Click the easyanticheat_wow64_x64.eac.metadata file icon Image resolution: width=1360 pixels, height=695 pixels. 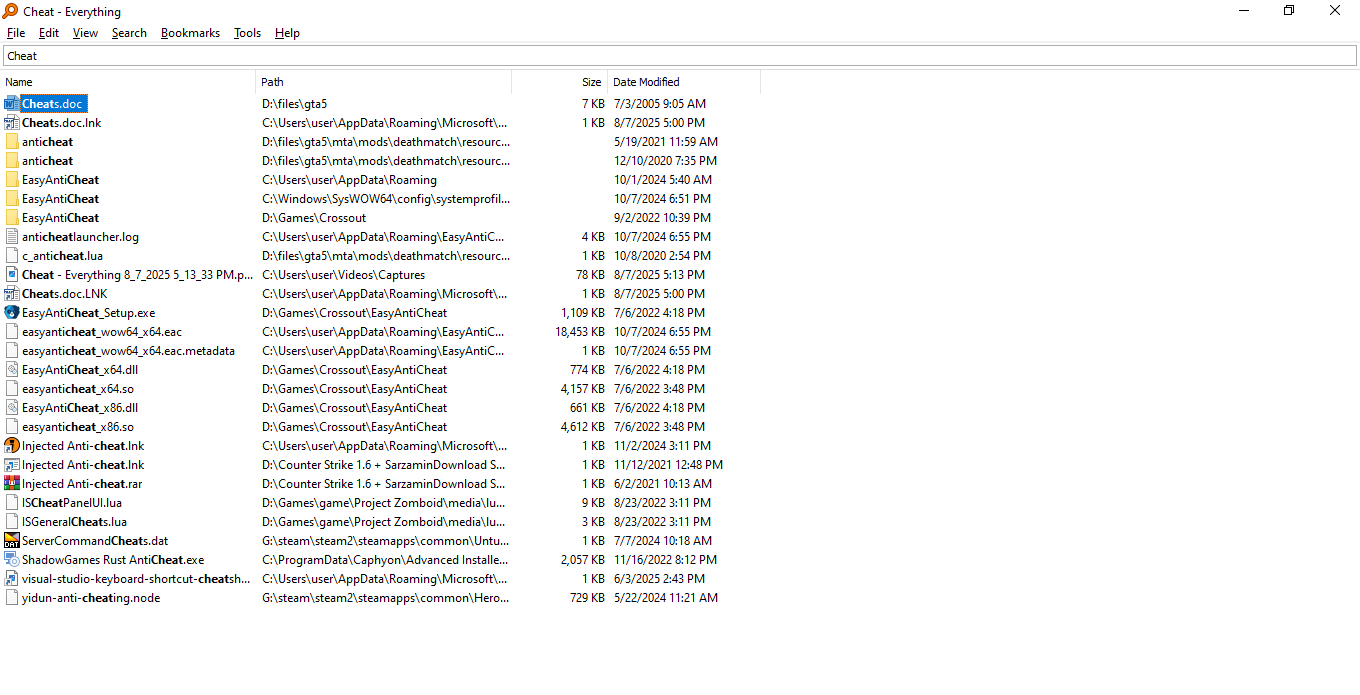[12, 351]
